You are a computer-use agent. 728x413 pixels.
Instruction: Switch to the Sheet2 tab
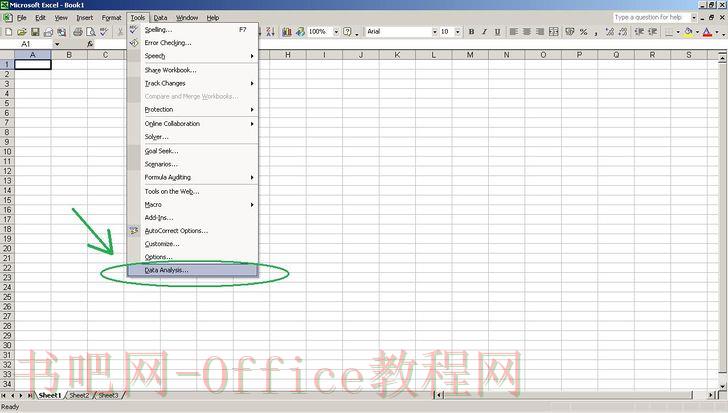click(x=79, y=395)
